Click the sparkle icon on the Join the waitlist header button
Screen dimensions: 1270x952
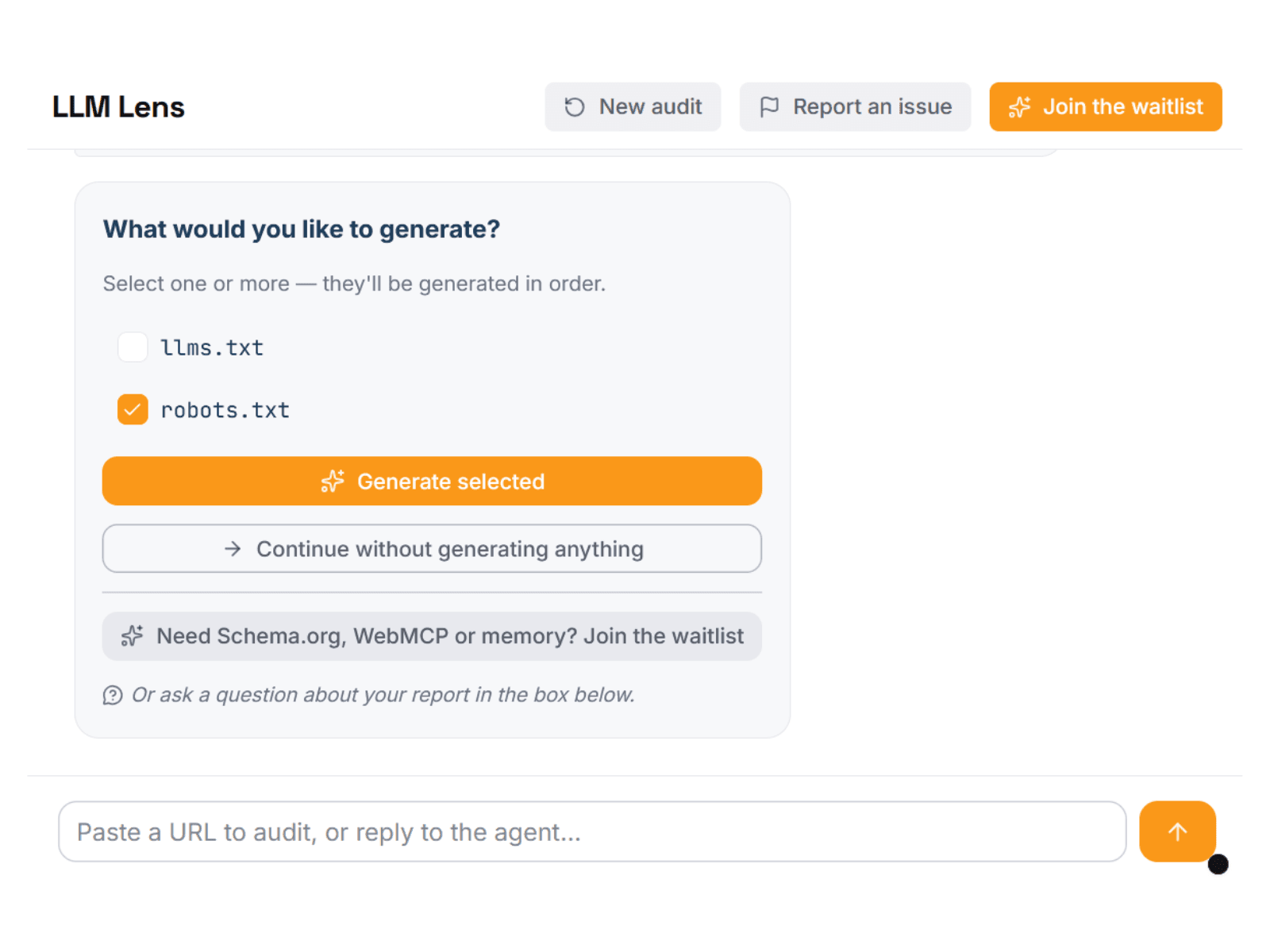pos(1019,107)
